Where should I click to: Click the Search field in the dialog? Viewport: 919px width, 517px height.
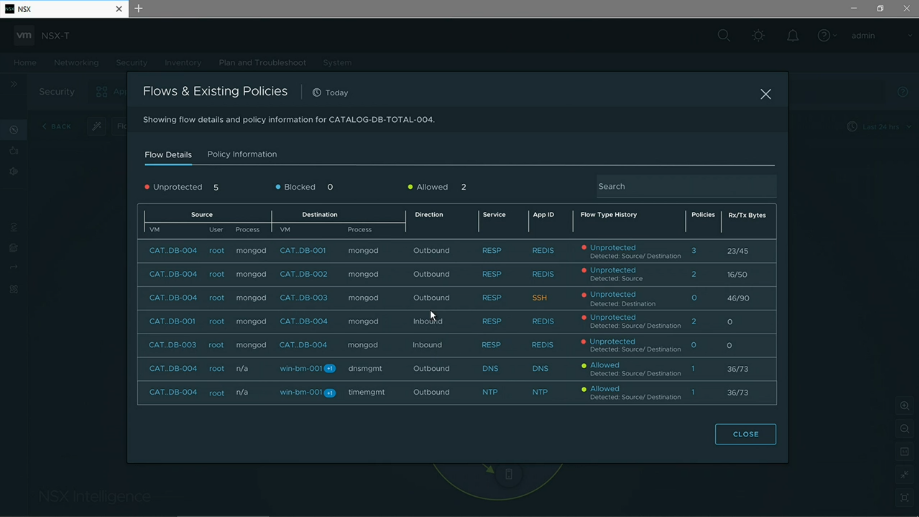click(x=686, y=186)
